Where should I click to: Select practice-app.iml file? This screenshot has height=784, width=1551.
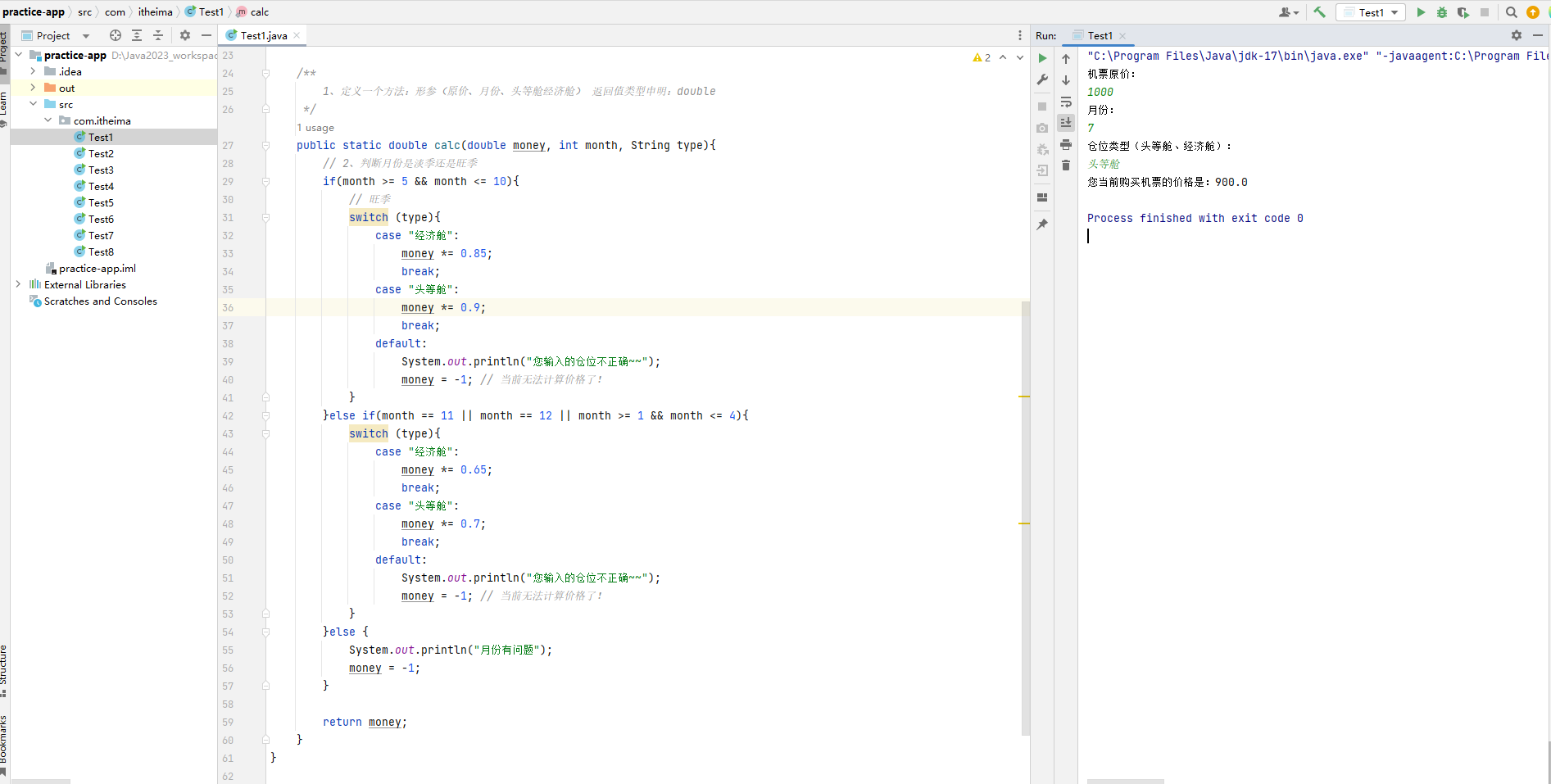pos(98,268)
